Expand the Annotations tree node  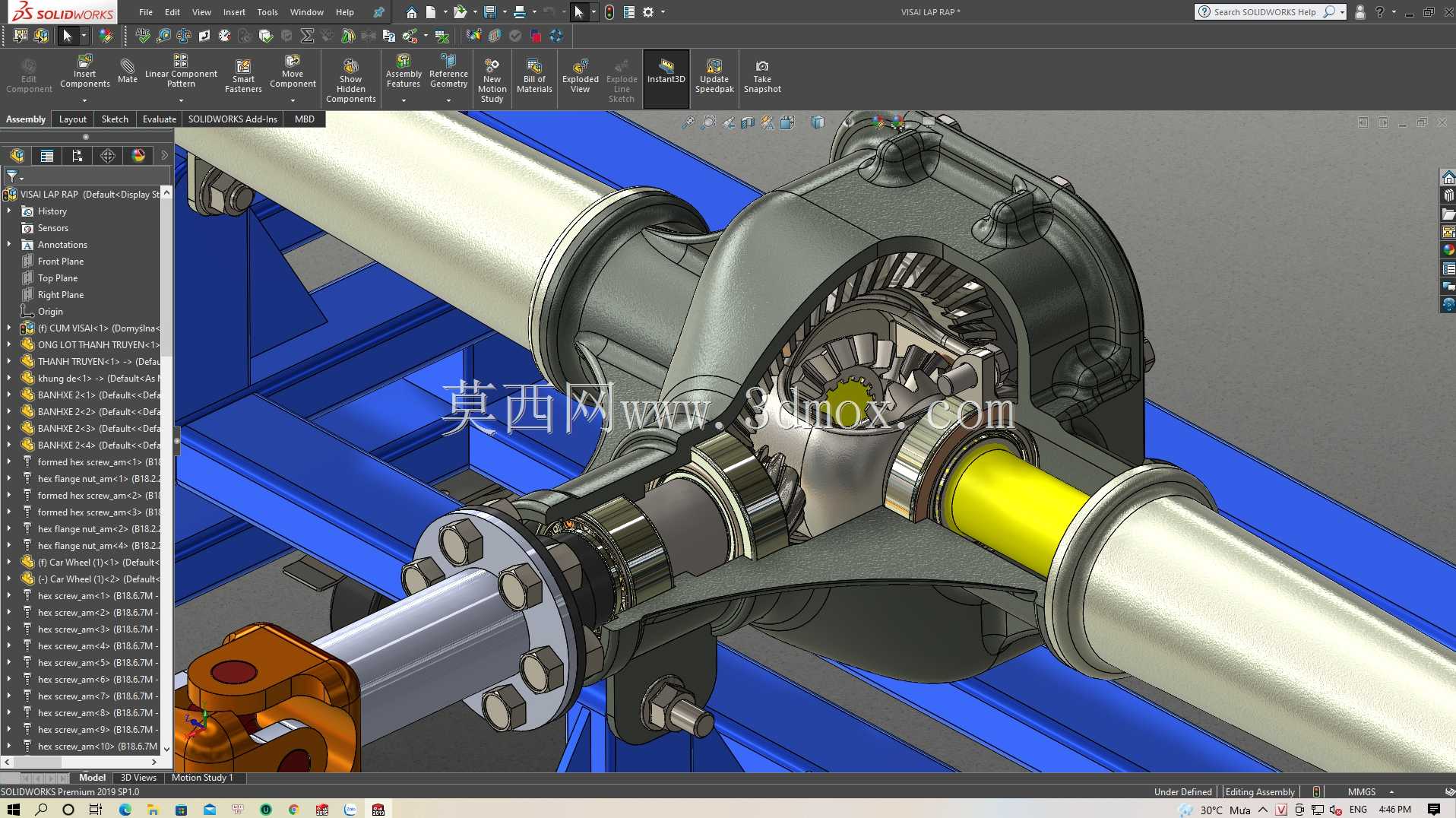pos(9,245)
